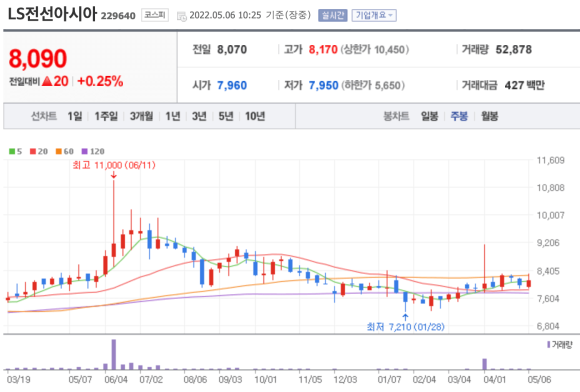Select the 1년 line chart tab
The image size is (580, 392).
pyautogui.click(x=172, y=116)
